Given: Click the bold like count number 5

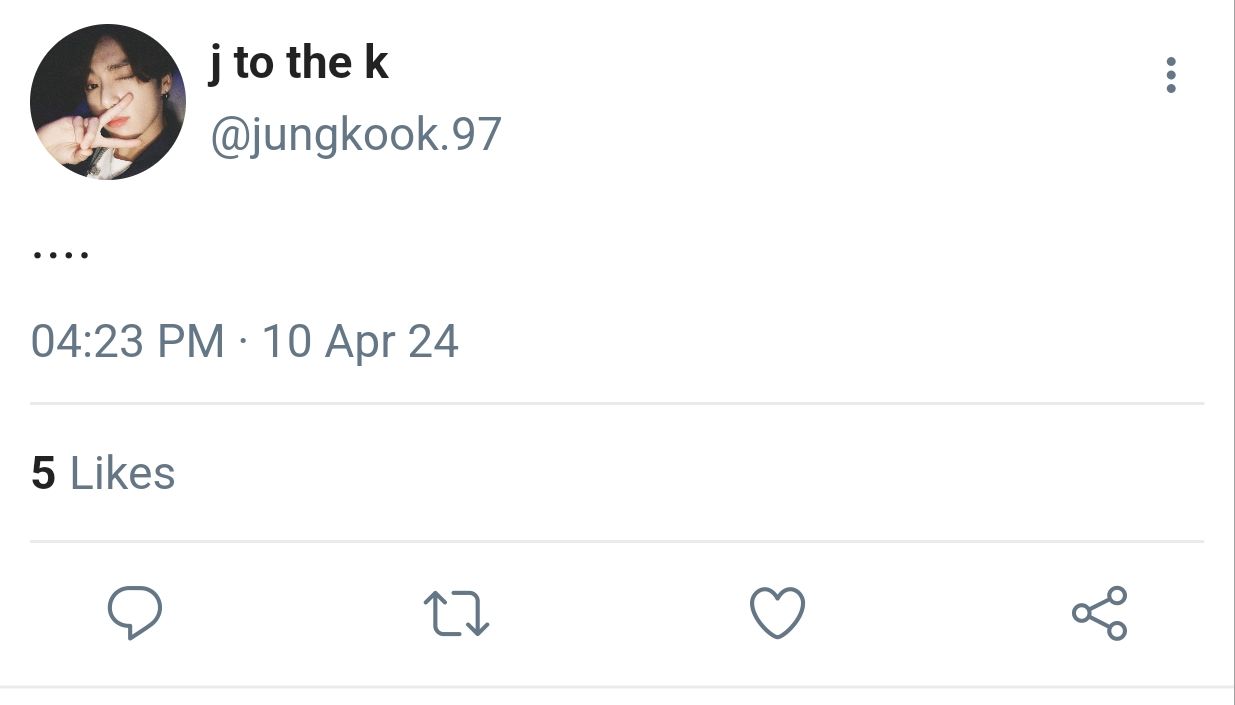Looking at the screenshot, I should coord(43,474).
